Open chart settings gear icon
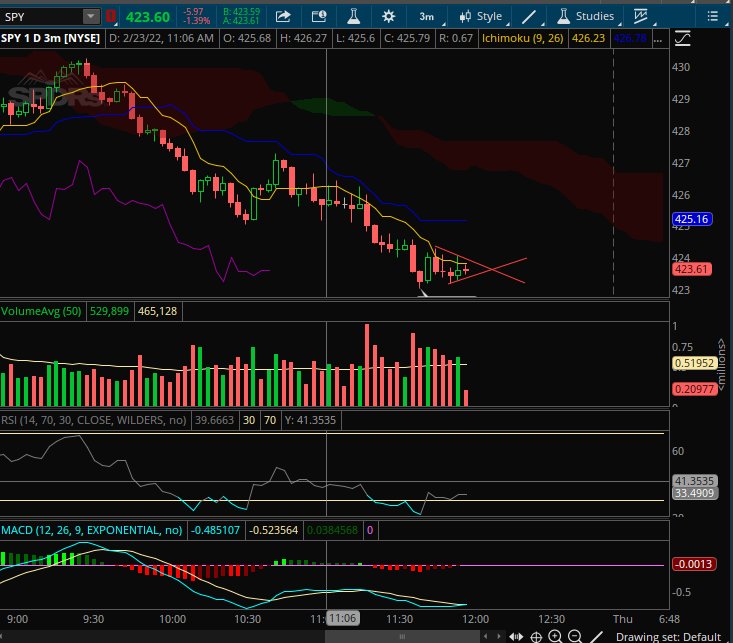 point(388,17)
